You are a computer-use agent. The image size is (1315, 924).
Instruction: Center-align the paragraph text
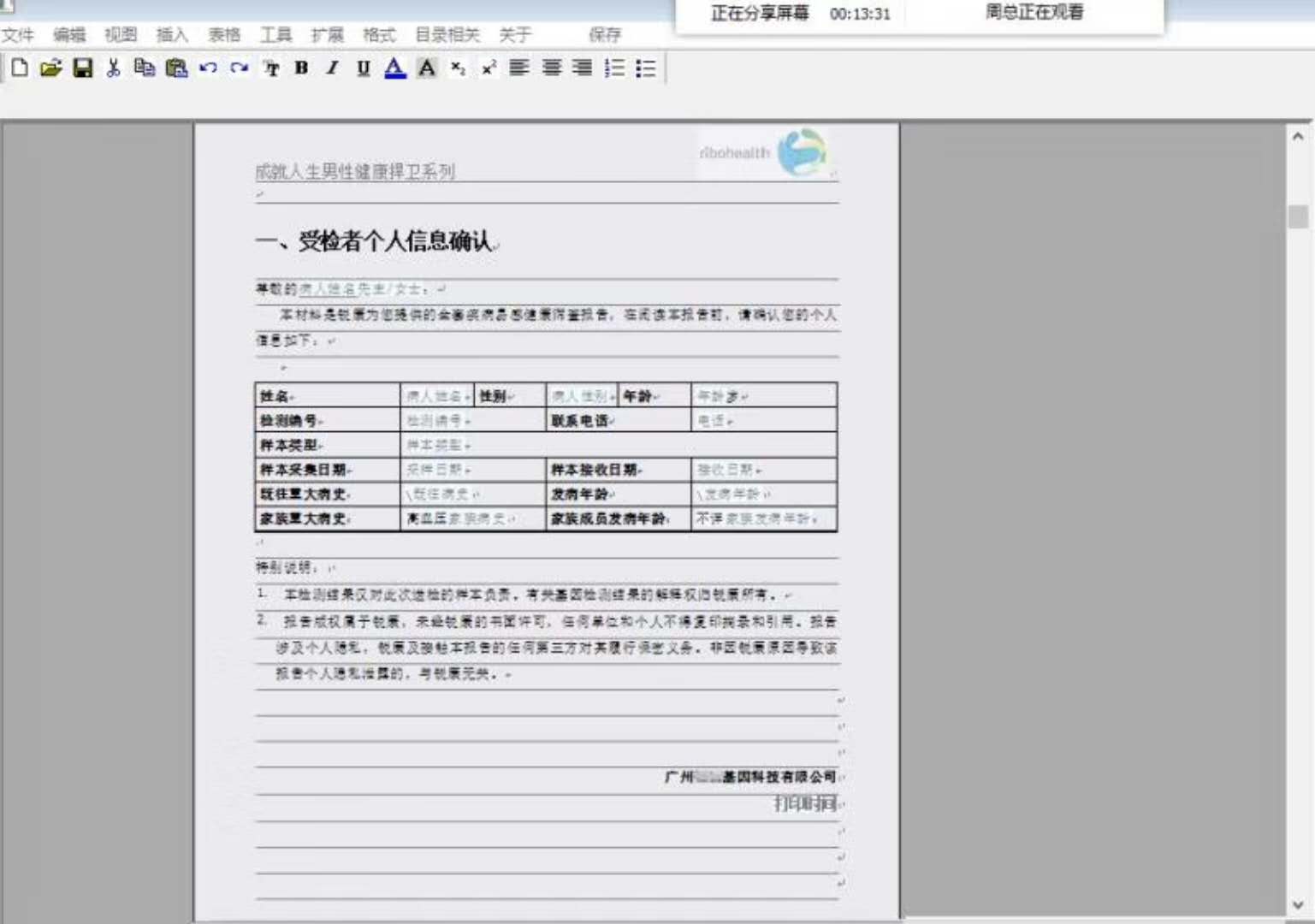point(552,68)
